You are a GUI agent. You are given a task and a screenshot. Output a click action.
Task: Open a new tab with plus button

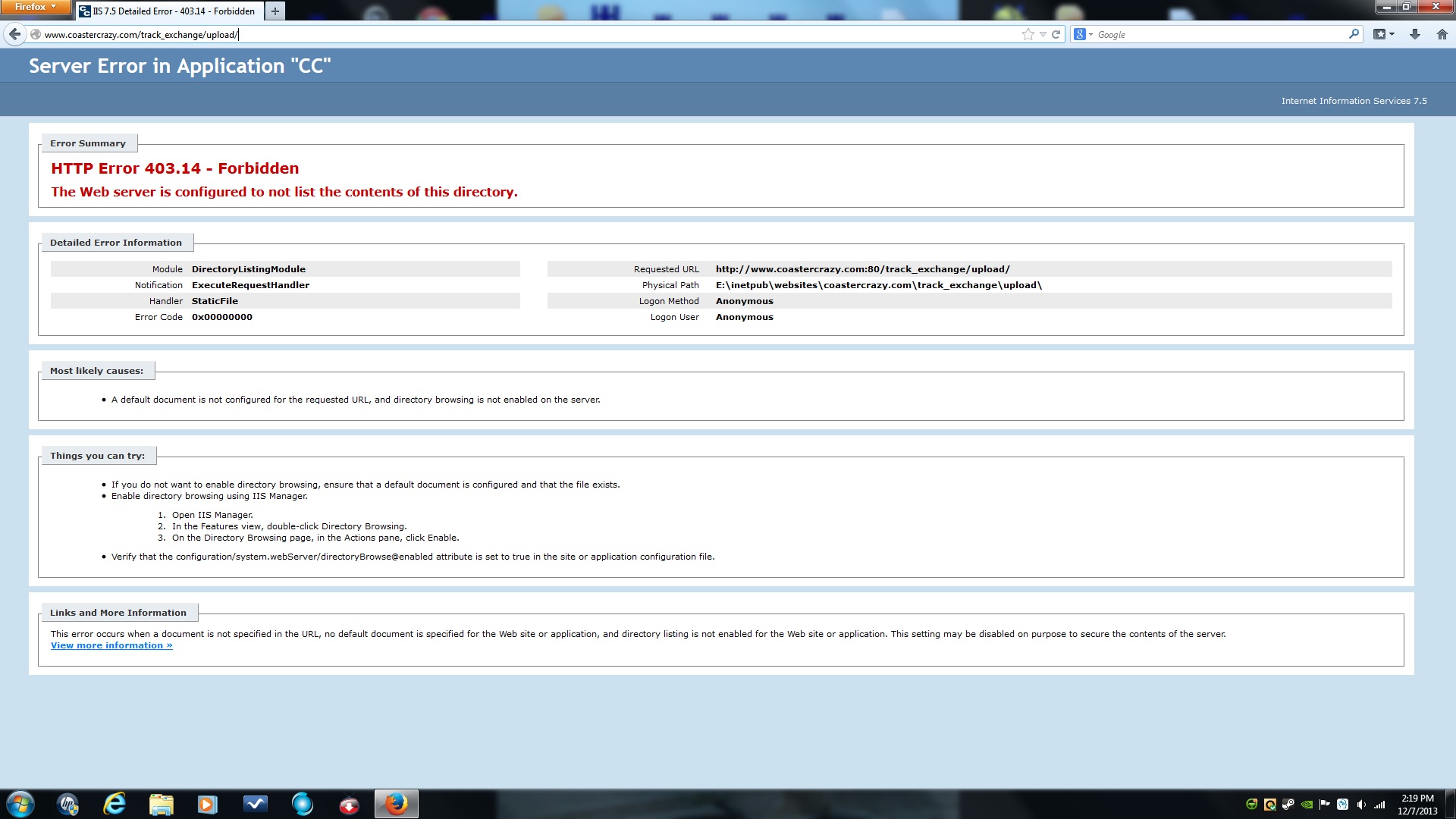pyautogui.click(x=275, y=11)
